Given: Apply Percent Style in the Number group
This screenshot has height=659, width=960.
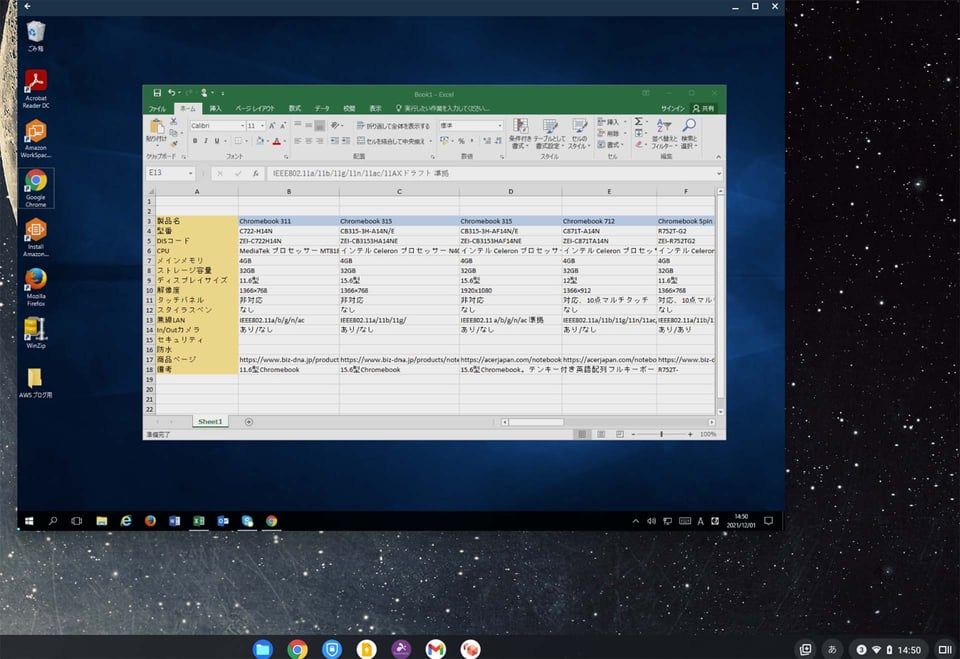Looking at the screenshot, I should [x=460, y=140].
